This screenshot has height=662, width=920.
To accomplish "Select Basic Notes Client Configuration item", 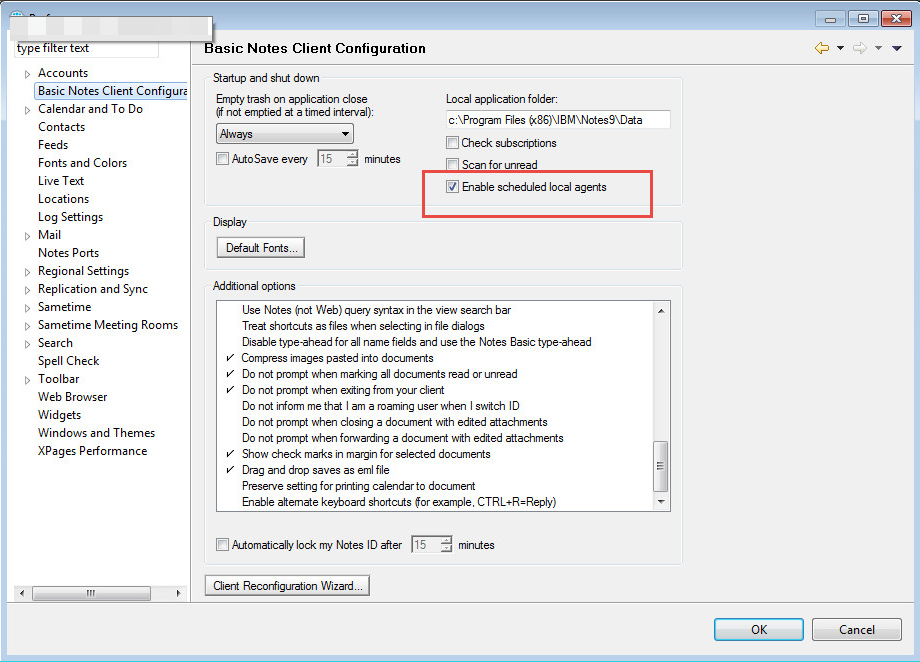I will (x=111, y=91).
